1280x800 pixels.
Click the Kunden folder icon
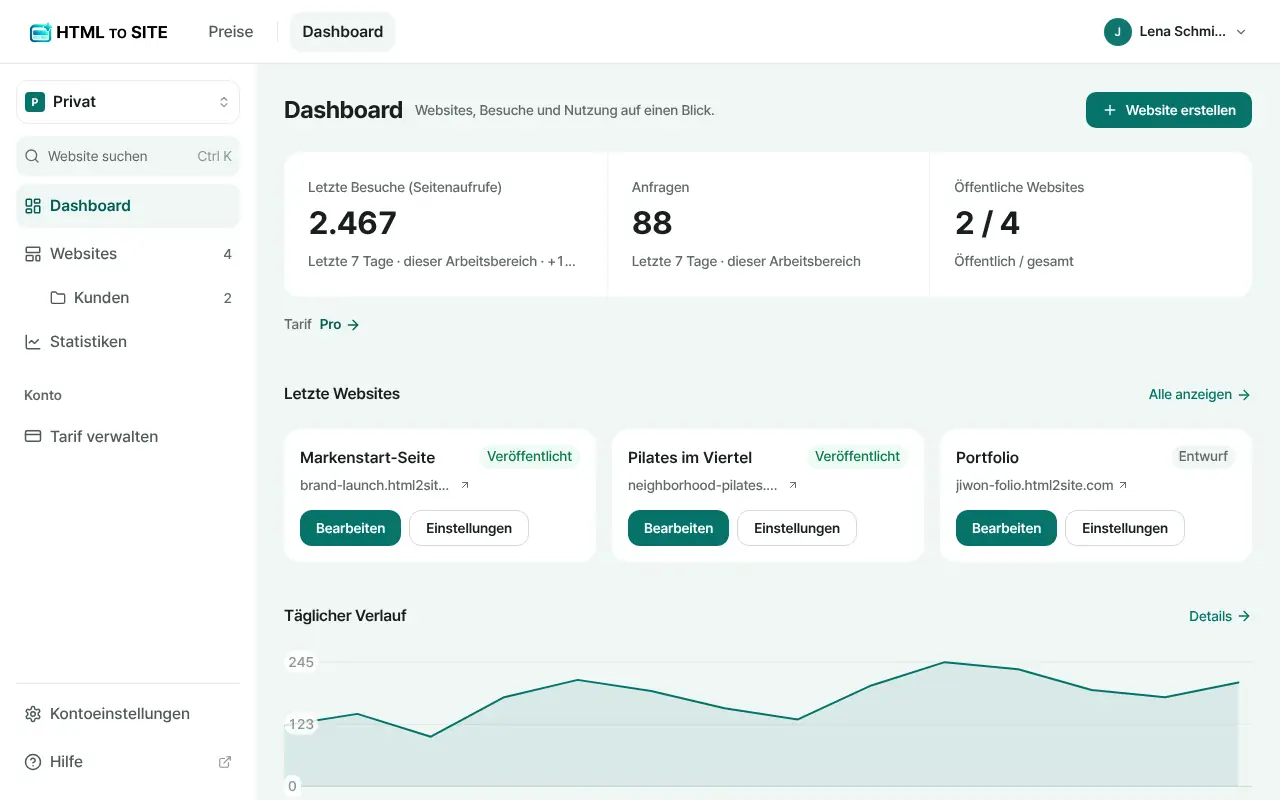(57, 298)
